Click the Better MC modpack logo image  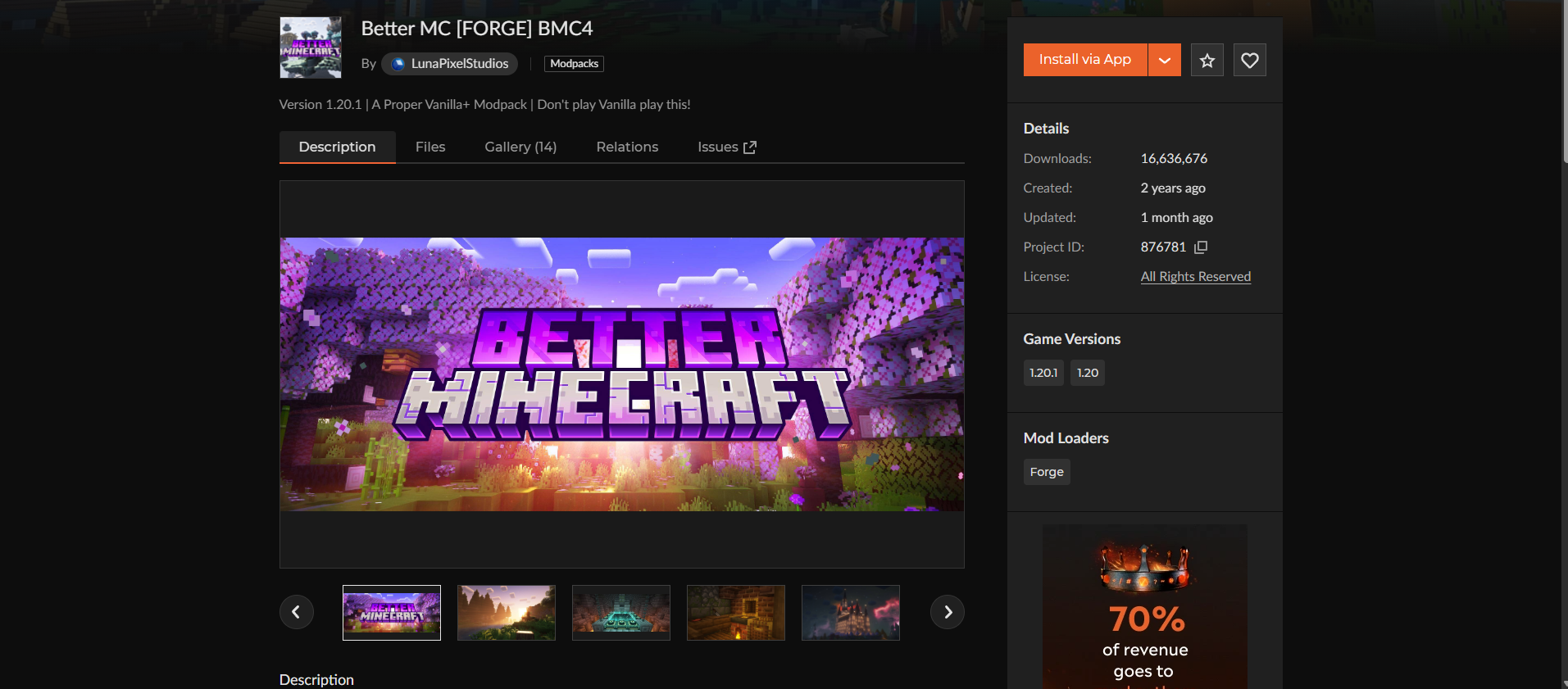coord(311,48)
